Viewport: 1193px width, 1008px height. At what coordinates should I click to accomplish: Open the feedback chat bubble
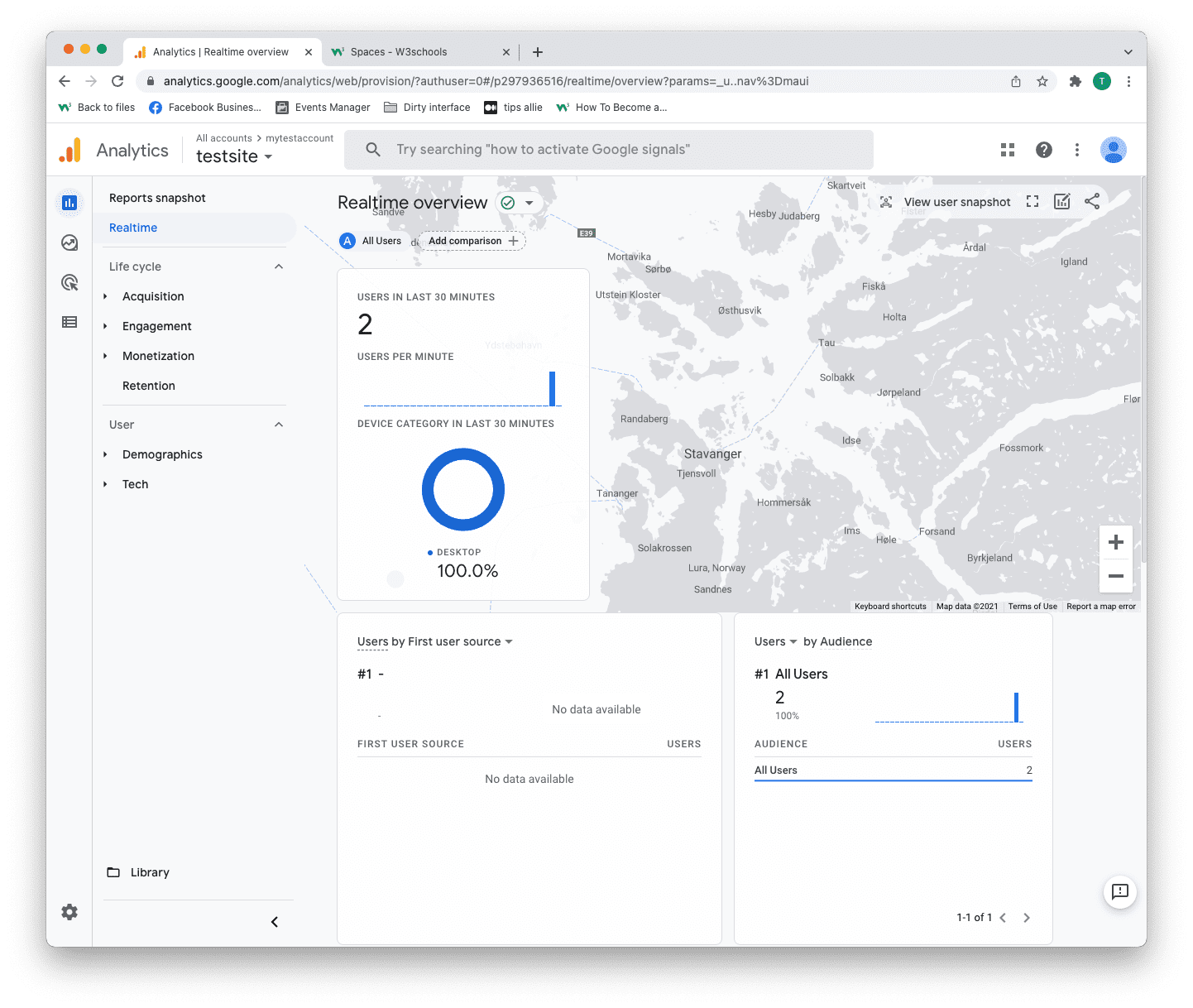1120,892
